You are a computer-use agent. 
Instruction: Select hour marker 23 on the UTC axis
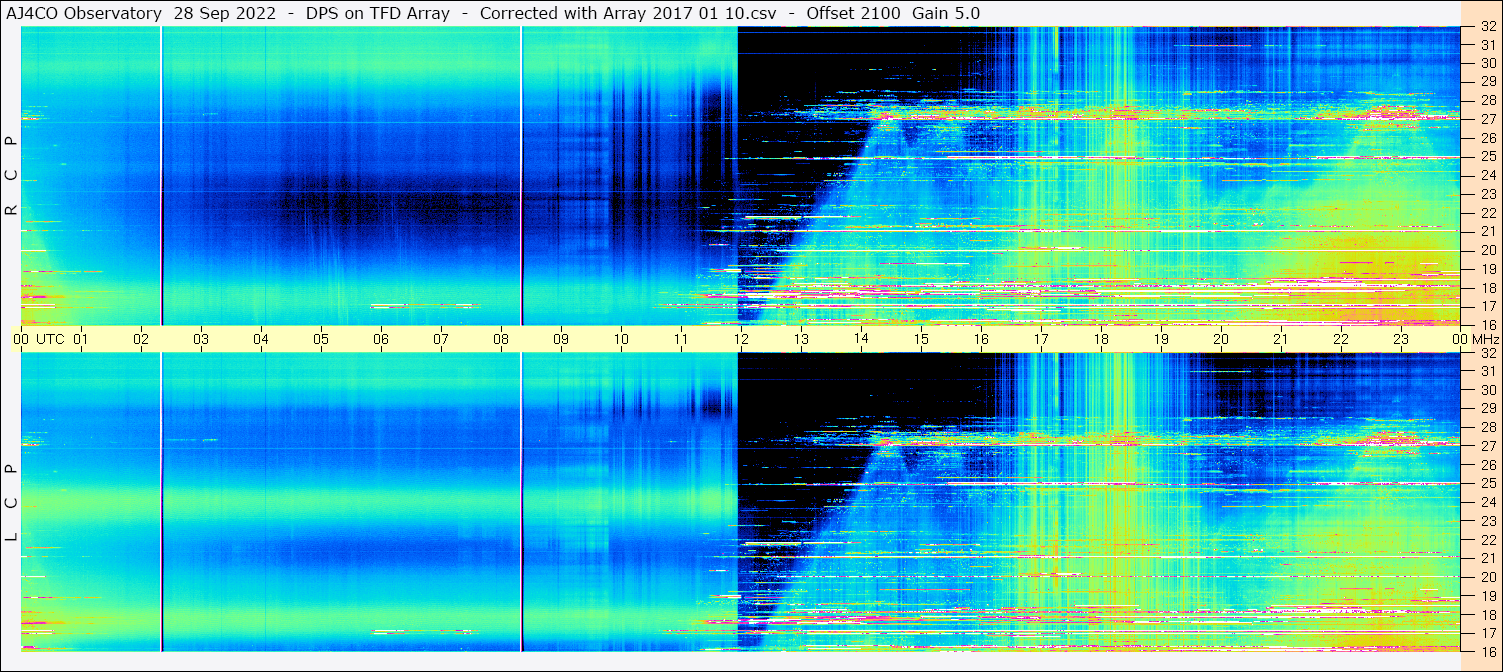click(x=1401, y=339)
